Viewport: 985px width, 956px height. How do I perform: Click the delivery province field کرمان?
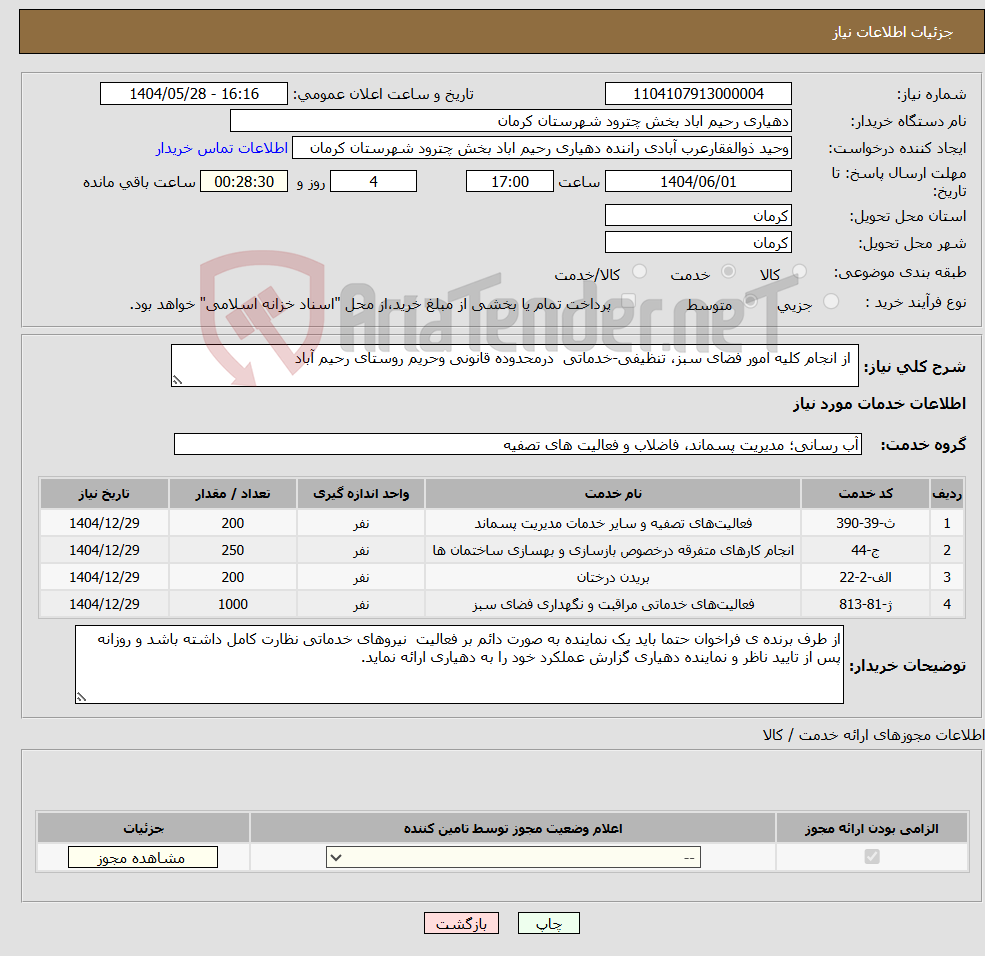pos(698,215)
